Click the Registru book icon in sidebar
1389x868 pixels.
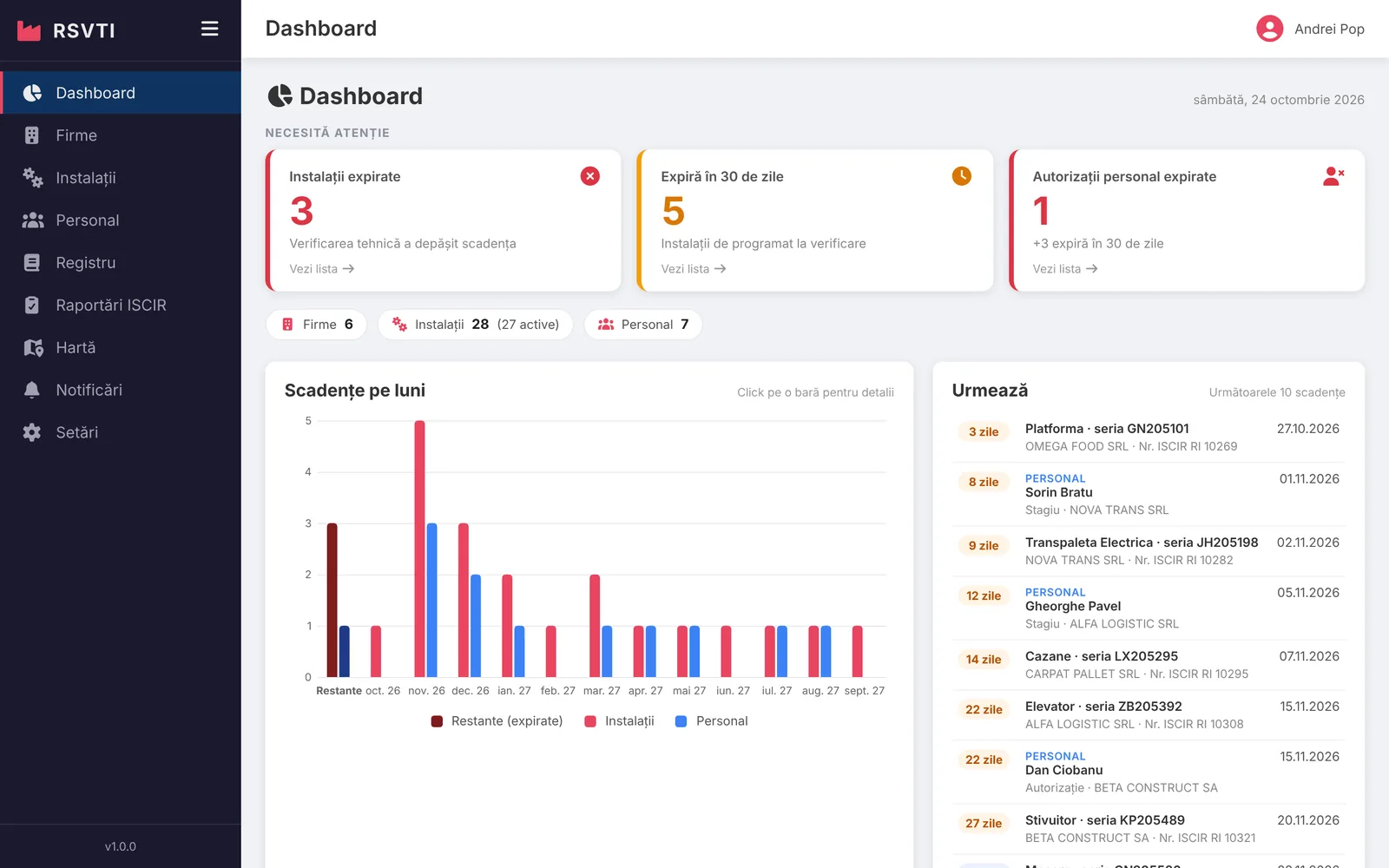32,263
